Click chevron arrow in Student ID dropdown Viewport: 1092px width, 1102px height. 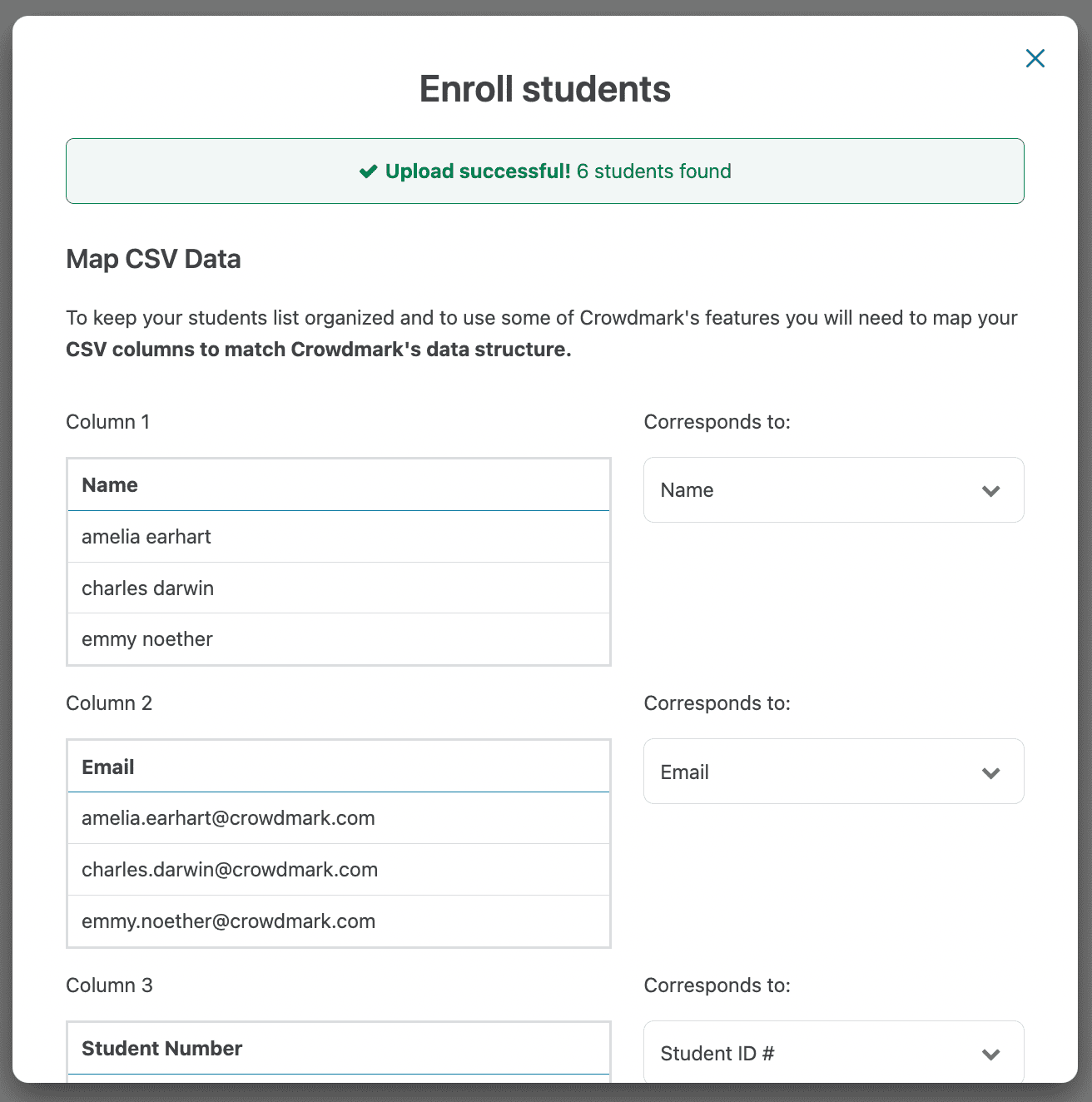pyautogui.click(x=990, y=1055)
